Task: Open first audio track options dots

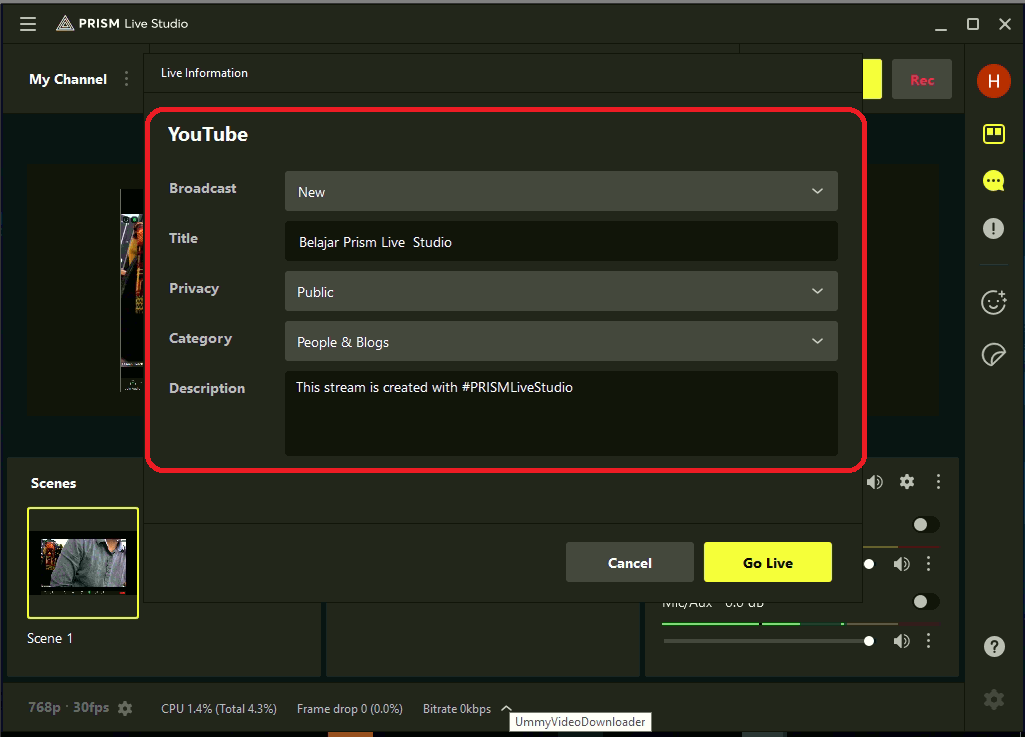Action: click(928, 564)
